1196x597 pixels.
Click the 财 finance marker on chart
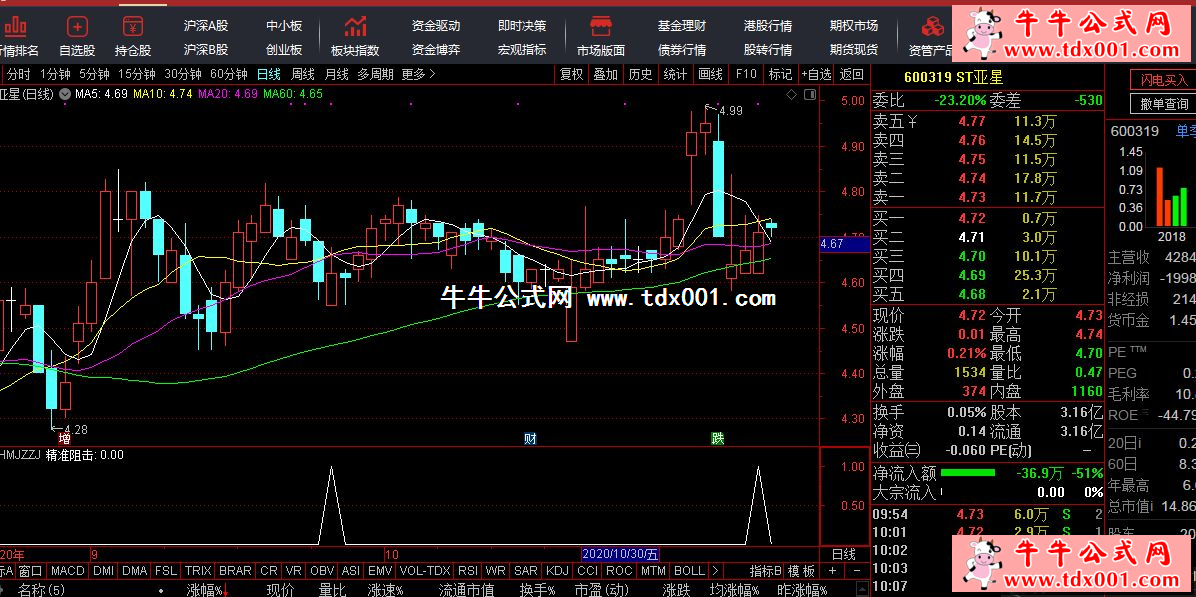[x=530, y=438]
